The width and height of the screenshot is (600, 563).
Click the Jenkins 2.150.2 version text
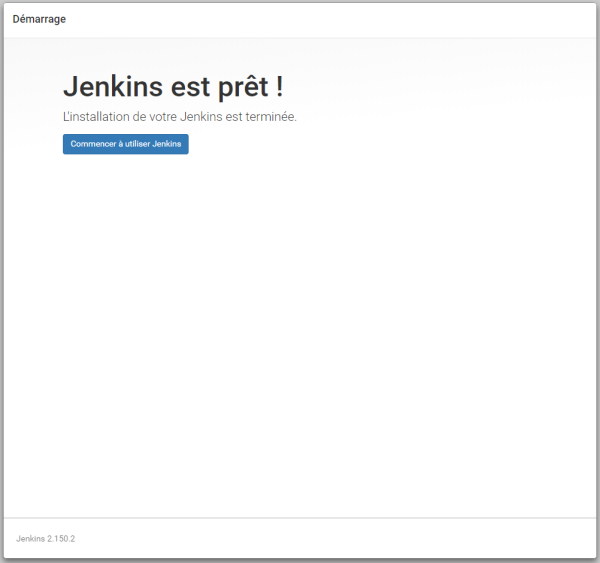[46, 539]
